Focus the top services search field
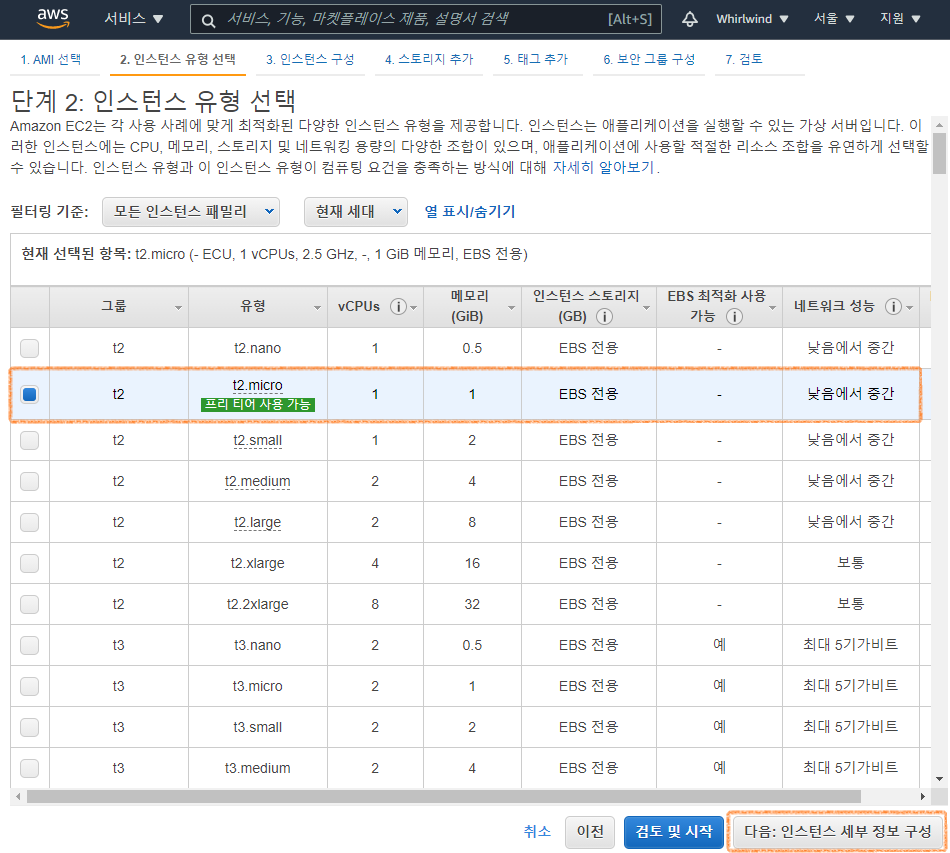The width and height of the screenshot is (950, 853). pyautogui.click(x=425, y=19)
